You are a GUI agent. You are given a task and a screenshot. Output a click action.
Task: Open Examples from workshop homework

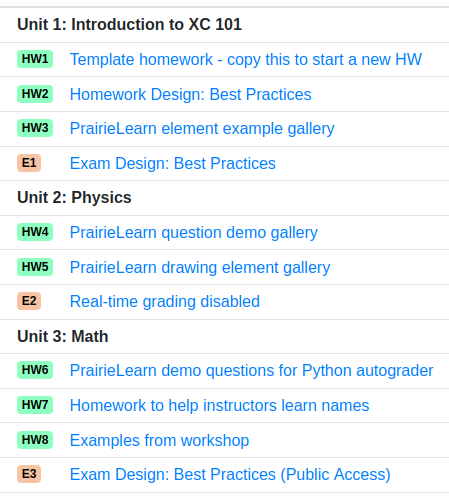(160, 441)
